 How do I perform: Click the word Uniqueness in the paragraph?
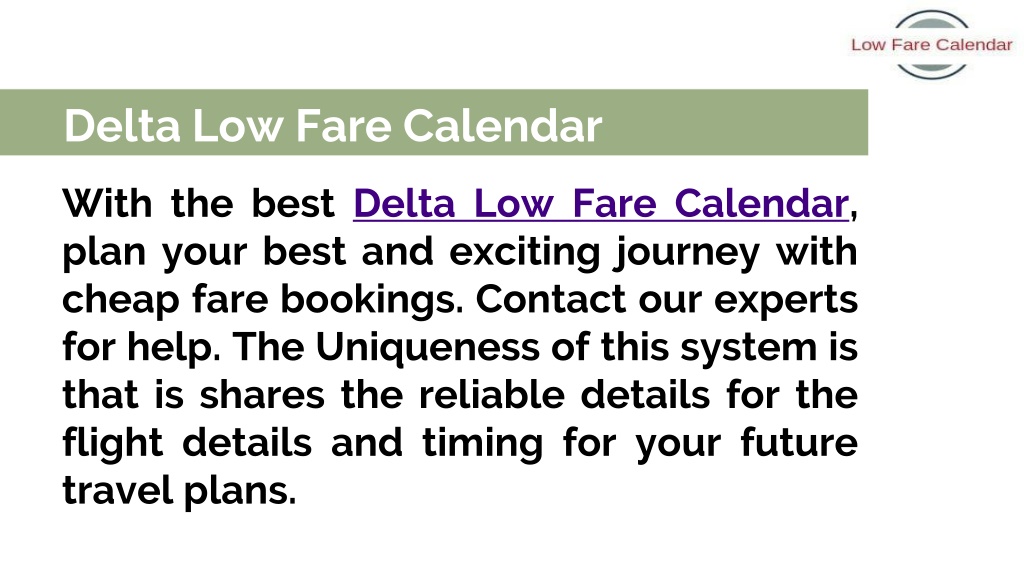click(x=428, y=347)
